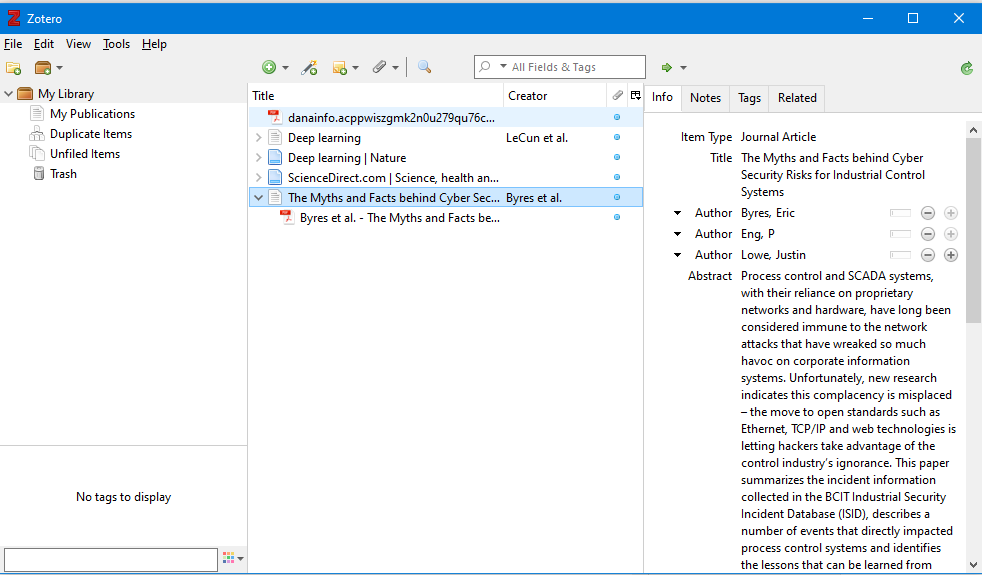982x575 pixels.
Task: Expand ScienceDirect.com item
Action: [x=258, y=178]
